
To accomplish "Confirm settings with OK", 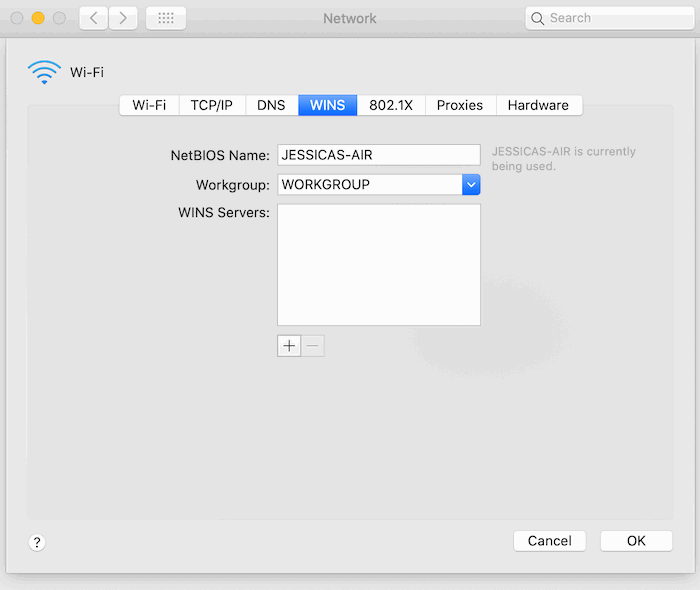I will pos(636,541).
